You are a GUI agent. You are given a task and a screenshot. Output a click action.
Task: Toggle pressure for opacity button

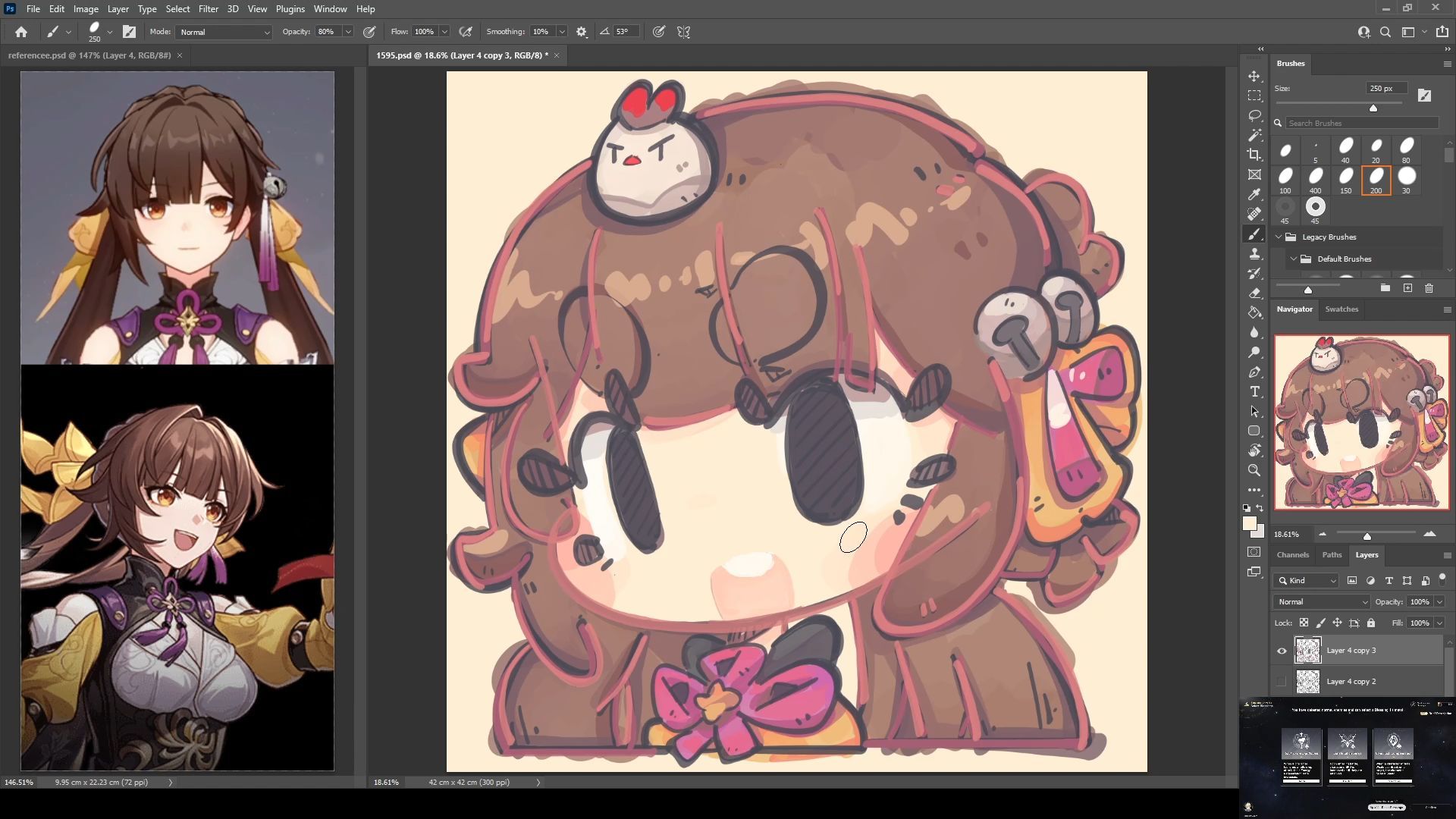[369, 32]
